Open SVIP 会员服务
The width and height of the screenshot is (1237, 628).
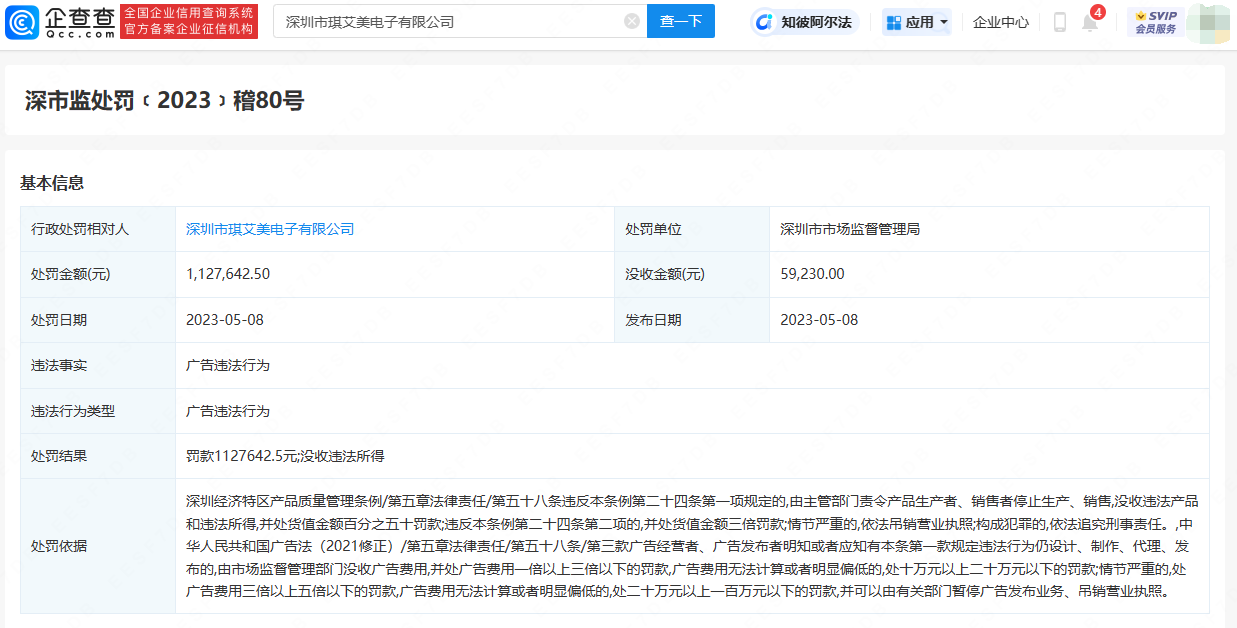point(1155,22)
